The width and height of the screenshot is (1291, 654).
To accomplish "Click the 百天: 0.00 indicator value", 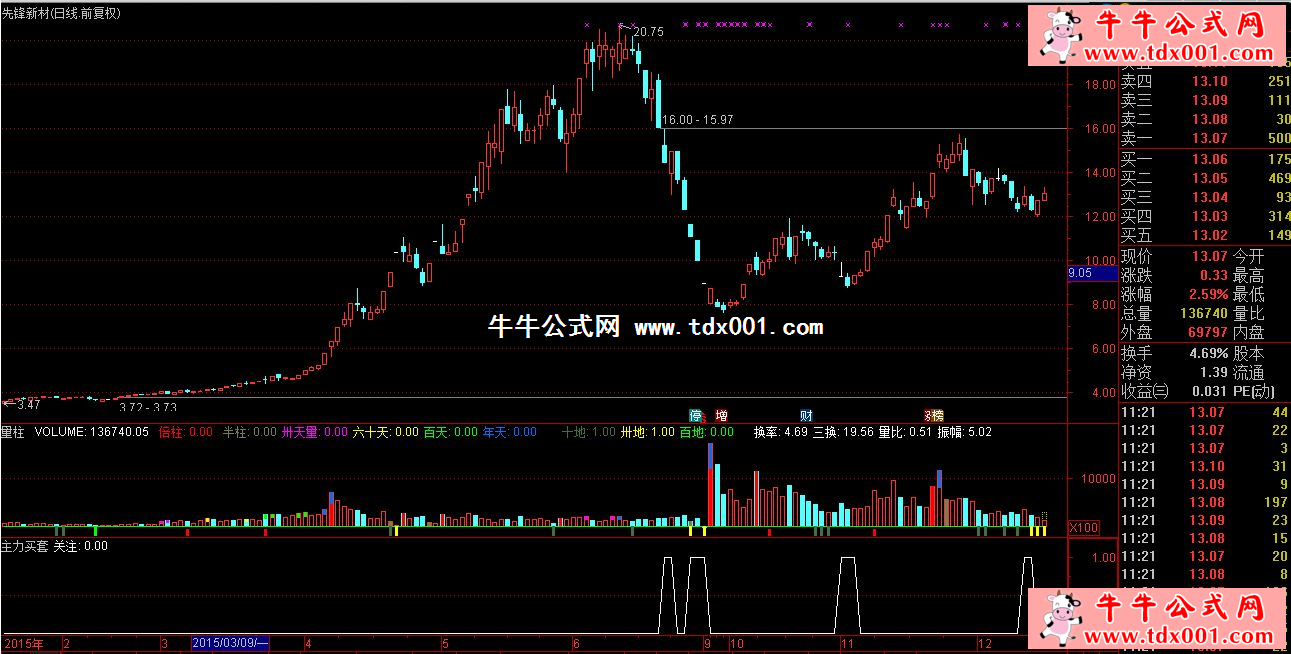I will 451,432.
